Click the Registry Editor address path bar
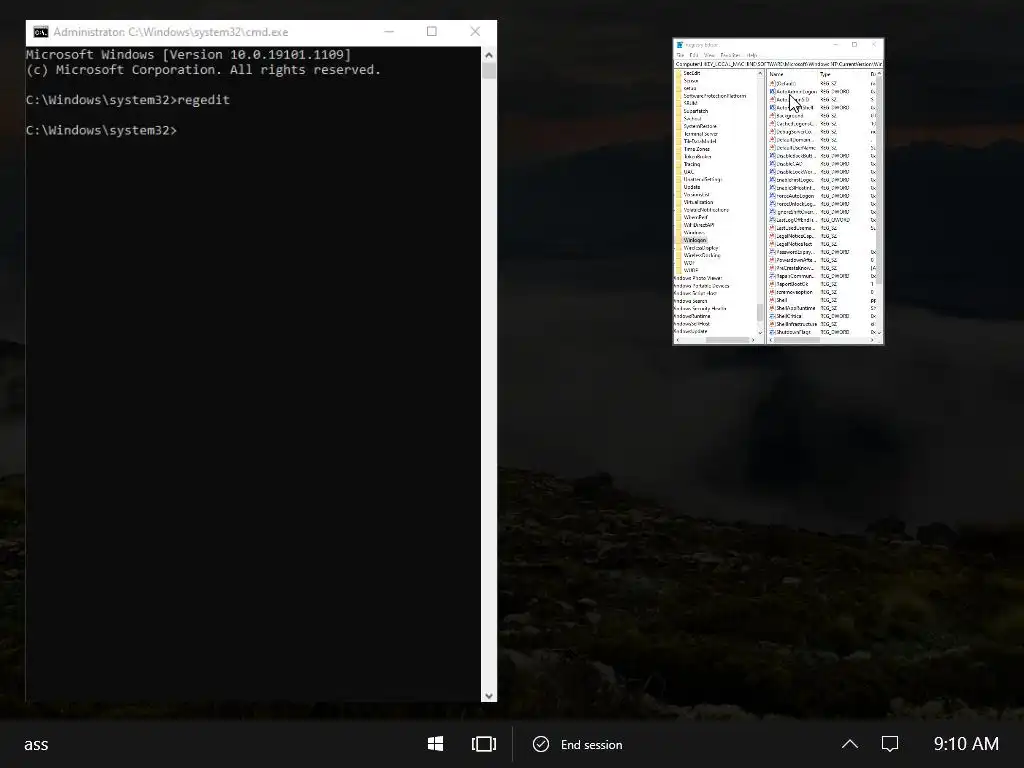Screen dimensions: 1024x768 (778, 64)
